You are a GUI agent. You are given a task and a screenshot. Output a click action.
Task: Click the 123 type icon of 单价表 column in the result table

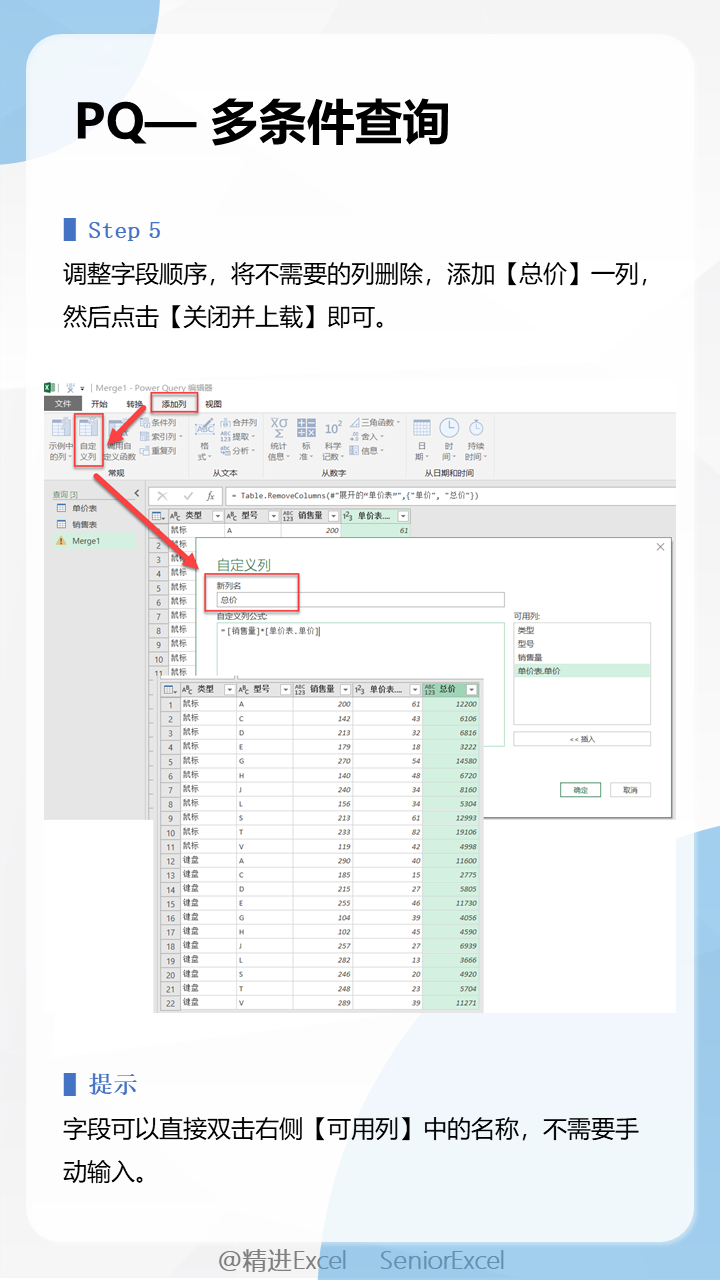click(362, 690)
